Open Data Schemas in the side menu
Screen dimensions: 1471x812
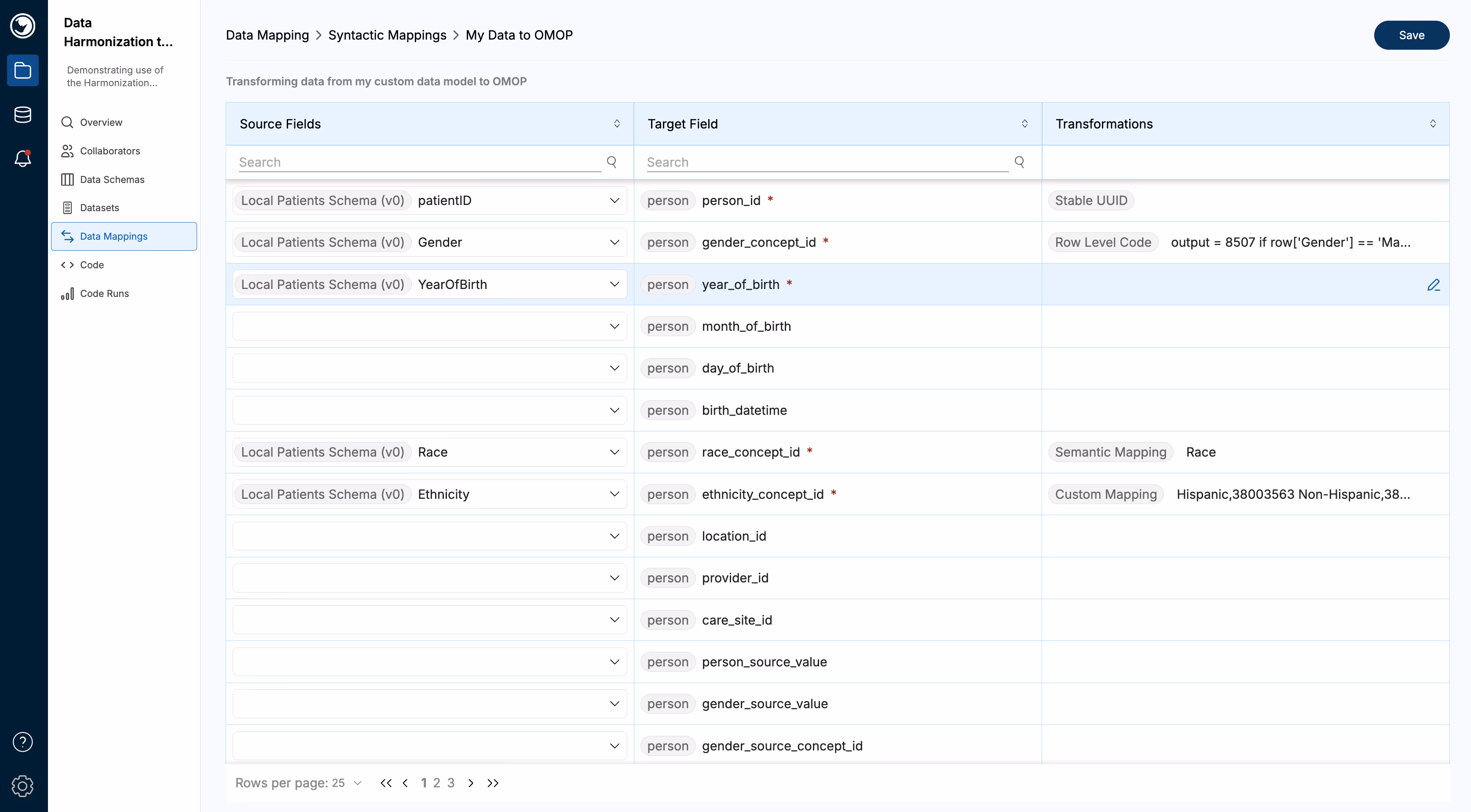tap(124, 179)
